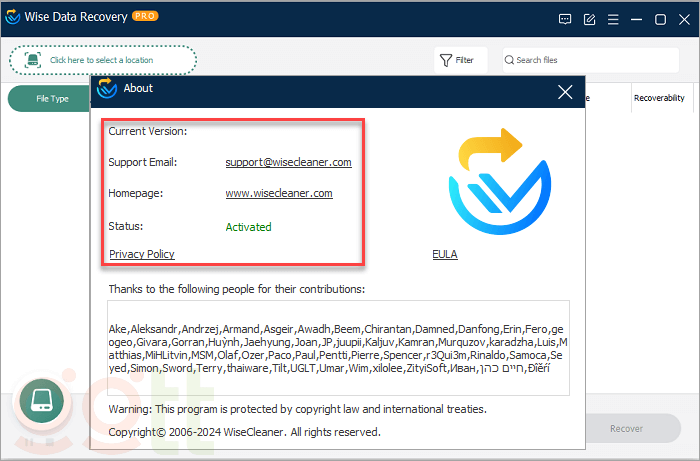Maximize the Wise Data Recovery window
Image resolution: width=700 pixels, height=461 pixels.
coord(660,19)
